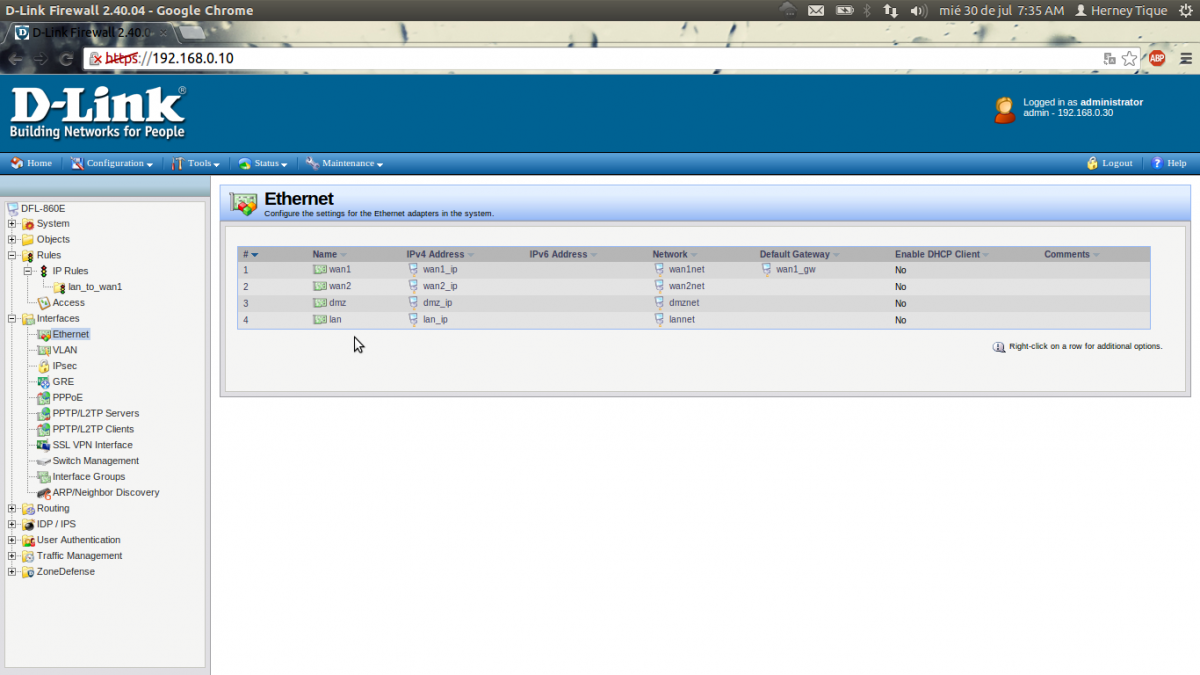Sort by Comments column header
Image resolution: width=1200 pixels, height=675 pixels.
[x=1072, y=255]
